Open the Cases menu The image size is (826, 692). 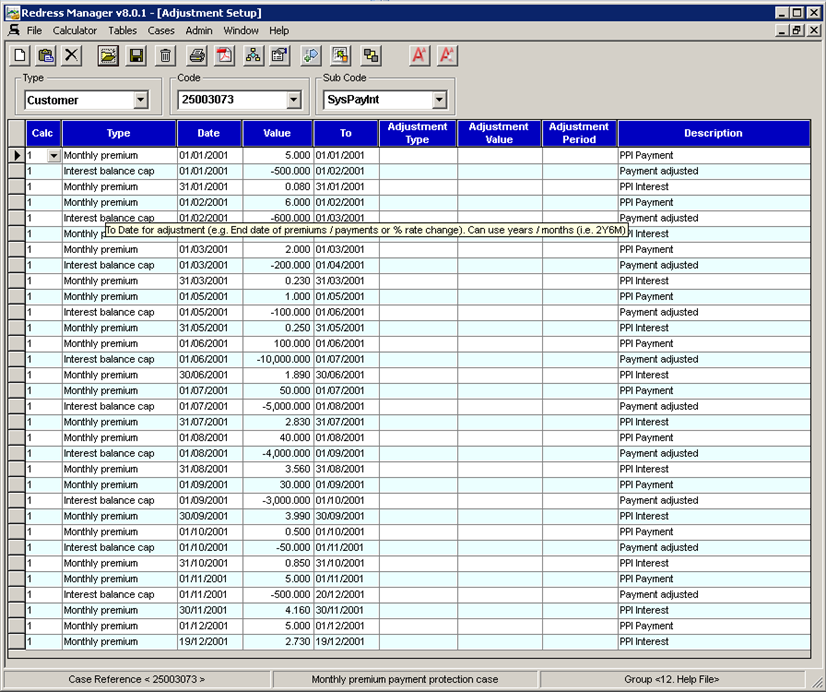click(x=161, y=31)
